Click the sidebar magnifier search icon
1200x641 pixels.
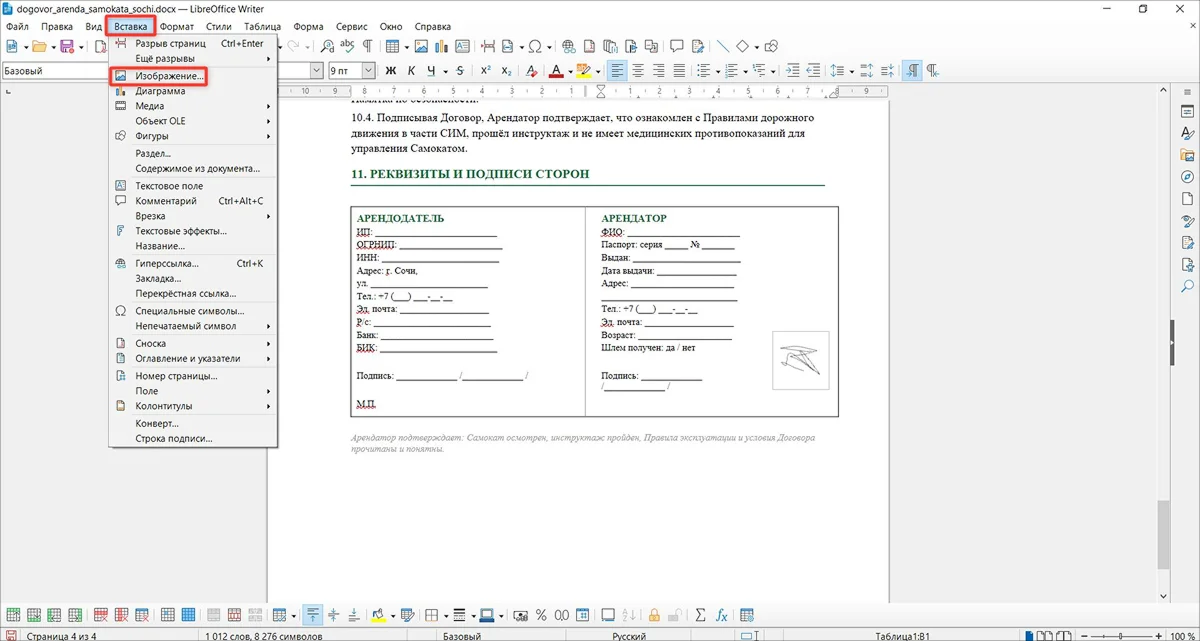click(x=1188, y=287)
